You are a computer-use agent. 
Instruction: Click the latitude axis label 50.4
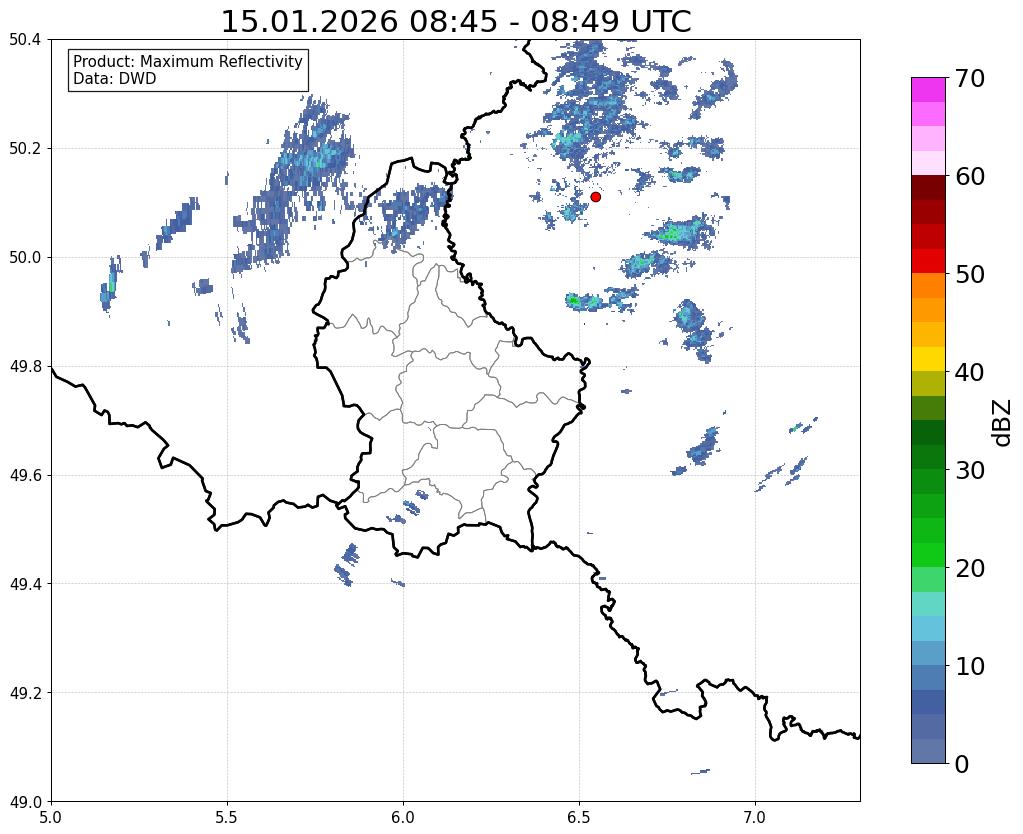point(25,40)
